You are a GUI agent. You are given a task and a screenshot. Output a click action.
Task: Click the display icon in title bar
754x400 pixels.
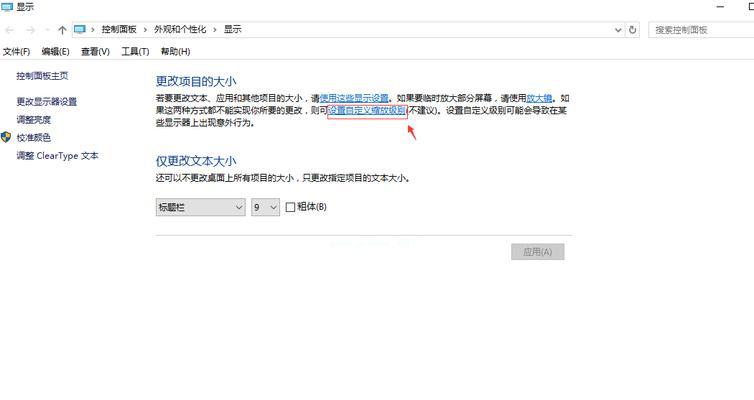(7, 7)
